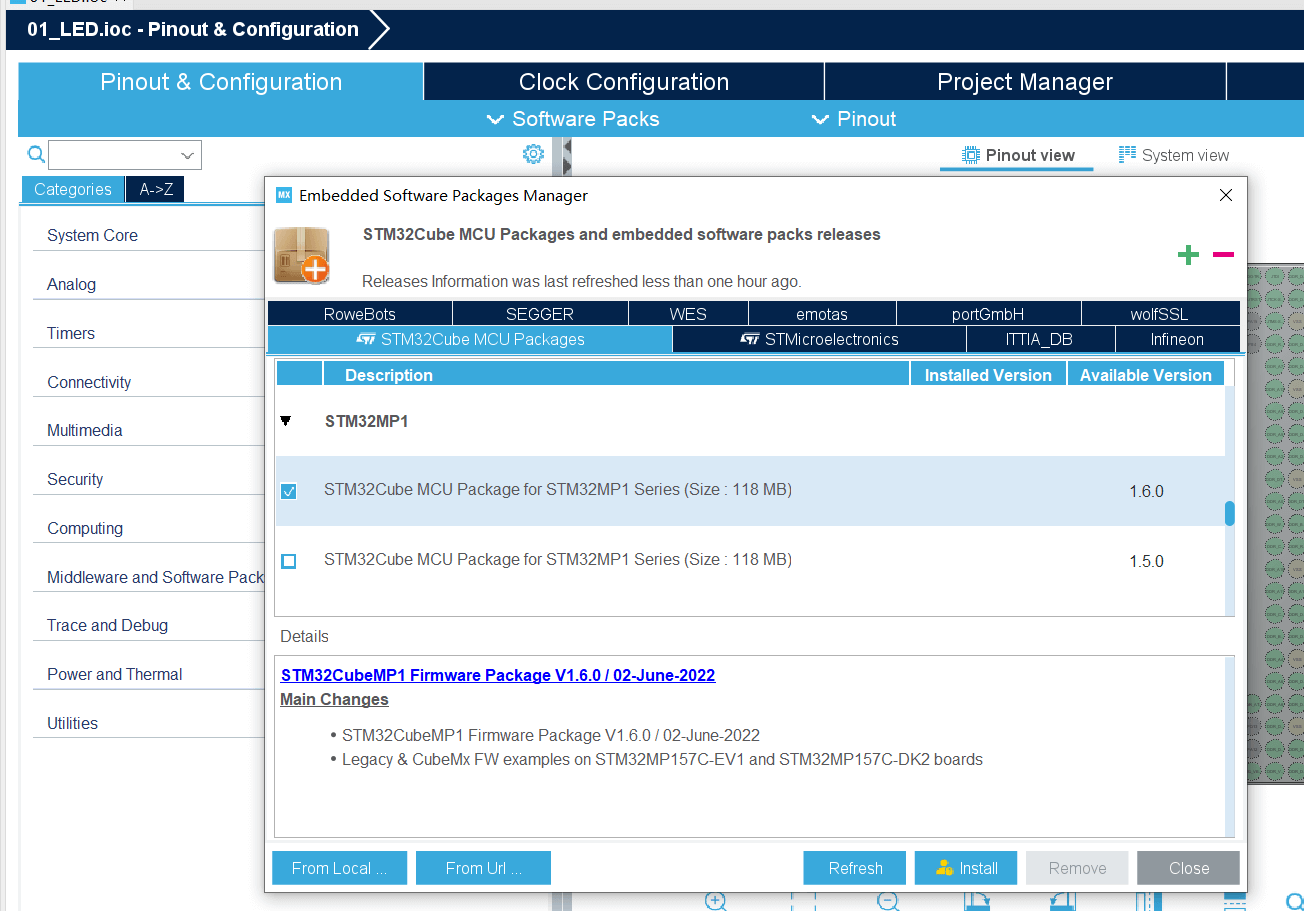This screenshot has width=1304, height=911.
Task: Click the Available Version column header
Action: pyautogui.click(x=1146, y=375)
